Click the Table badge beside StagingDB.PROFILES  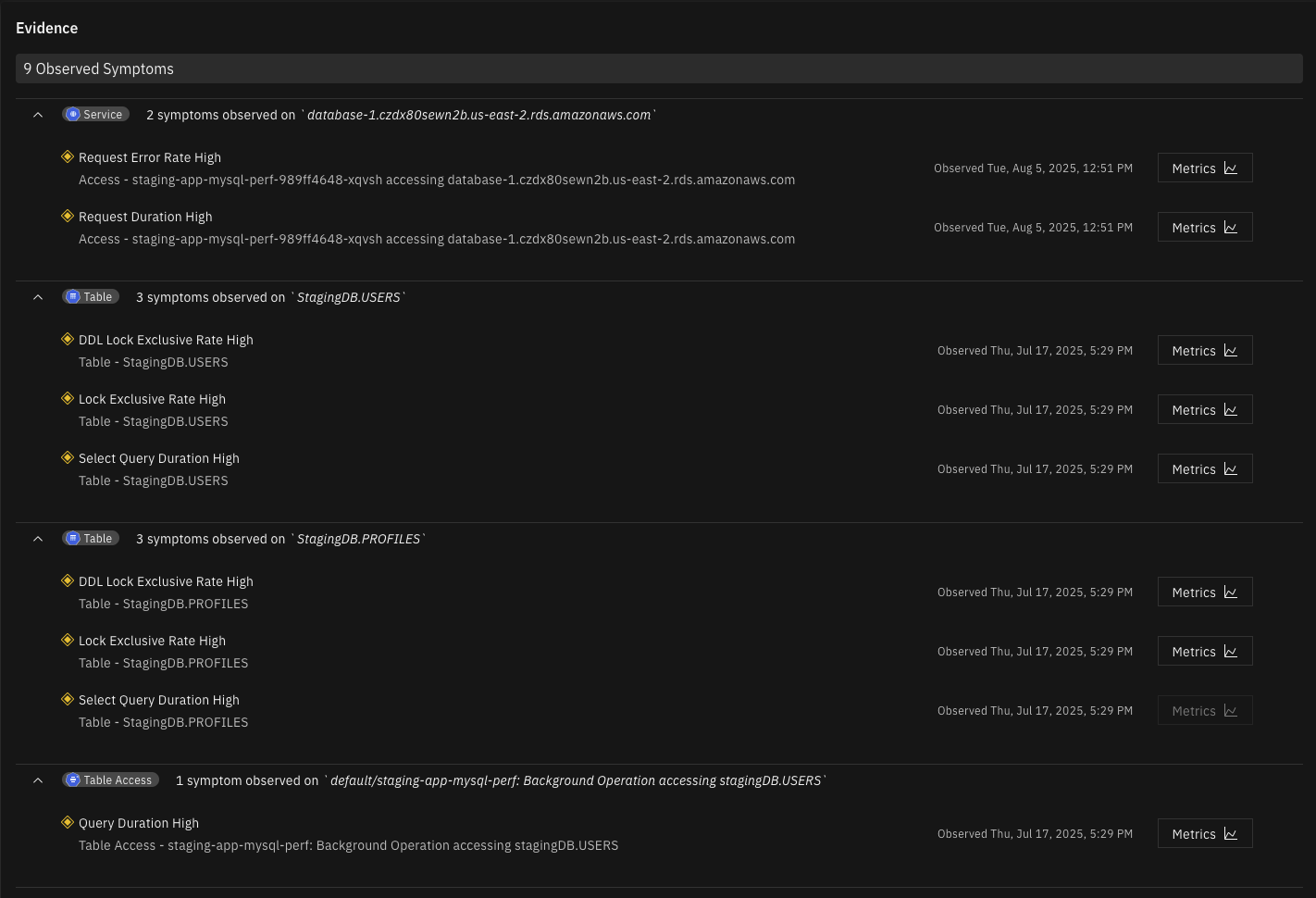[x=91, y=539]
